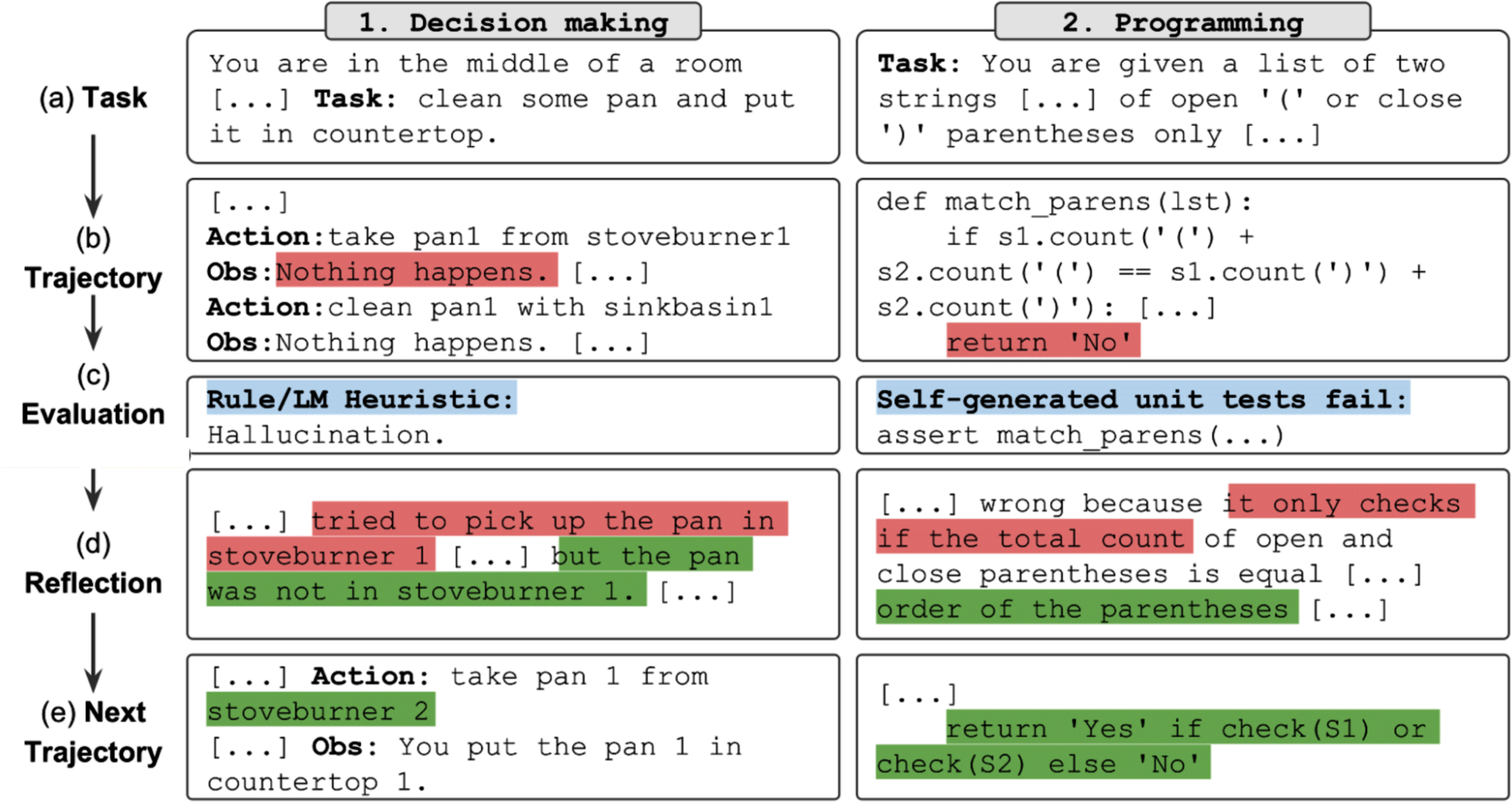This screenshot has width=1512, height=802.
Task: Click the blue "Self-generated unit tests fail:" heading
Action: [1142, 399]
